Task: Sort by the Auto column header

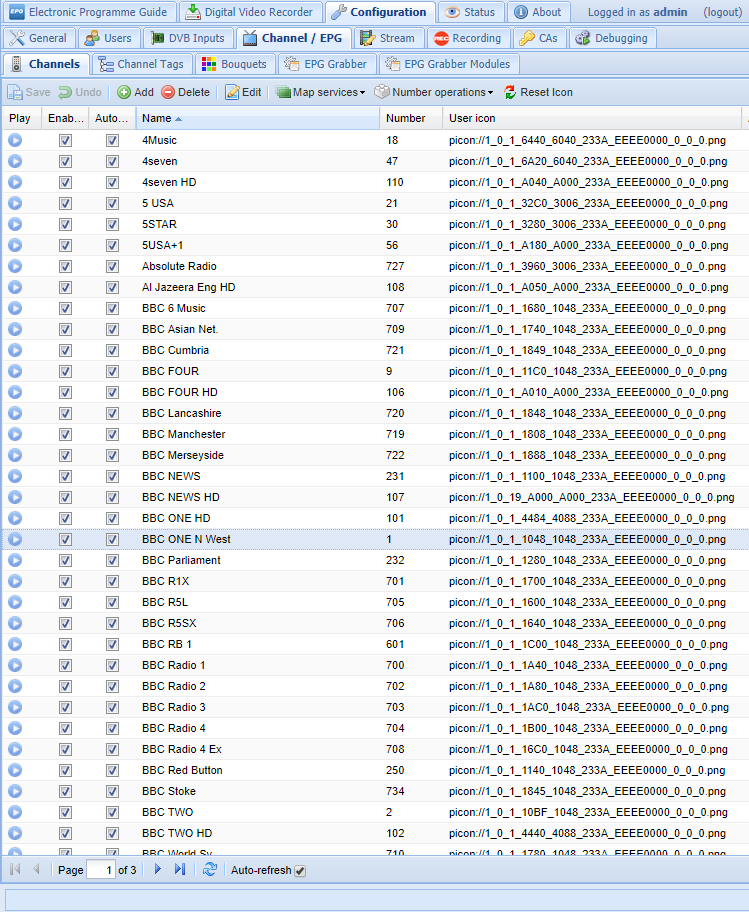Action: 112,118
